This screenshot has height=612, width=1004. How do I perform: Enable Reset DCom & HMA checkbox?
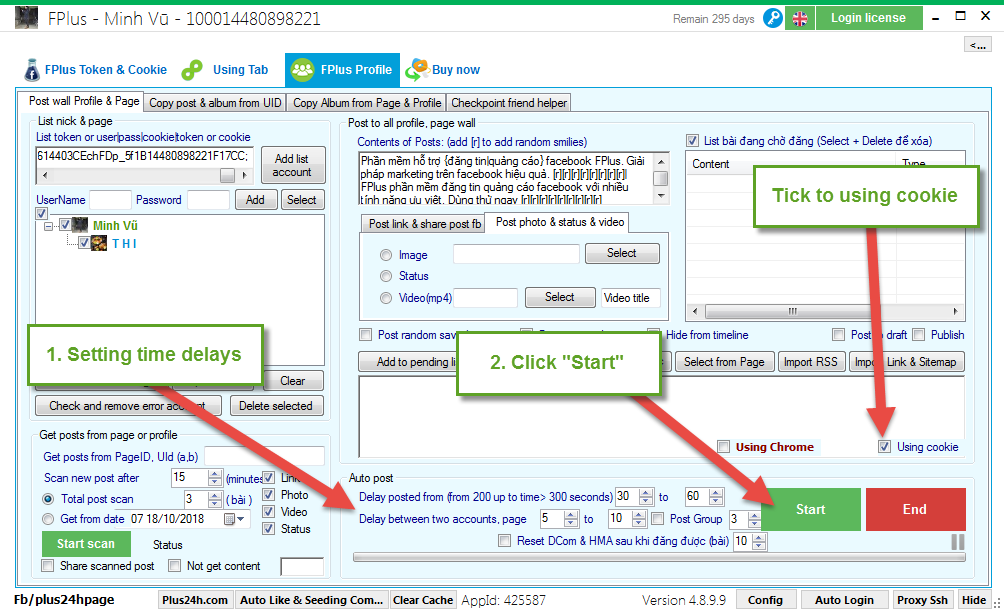pyautogui.click(x=505, y=541)
